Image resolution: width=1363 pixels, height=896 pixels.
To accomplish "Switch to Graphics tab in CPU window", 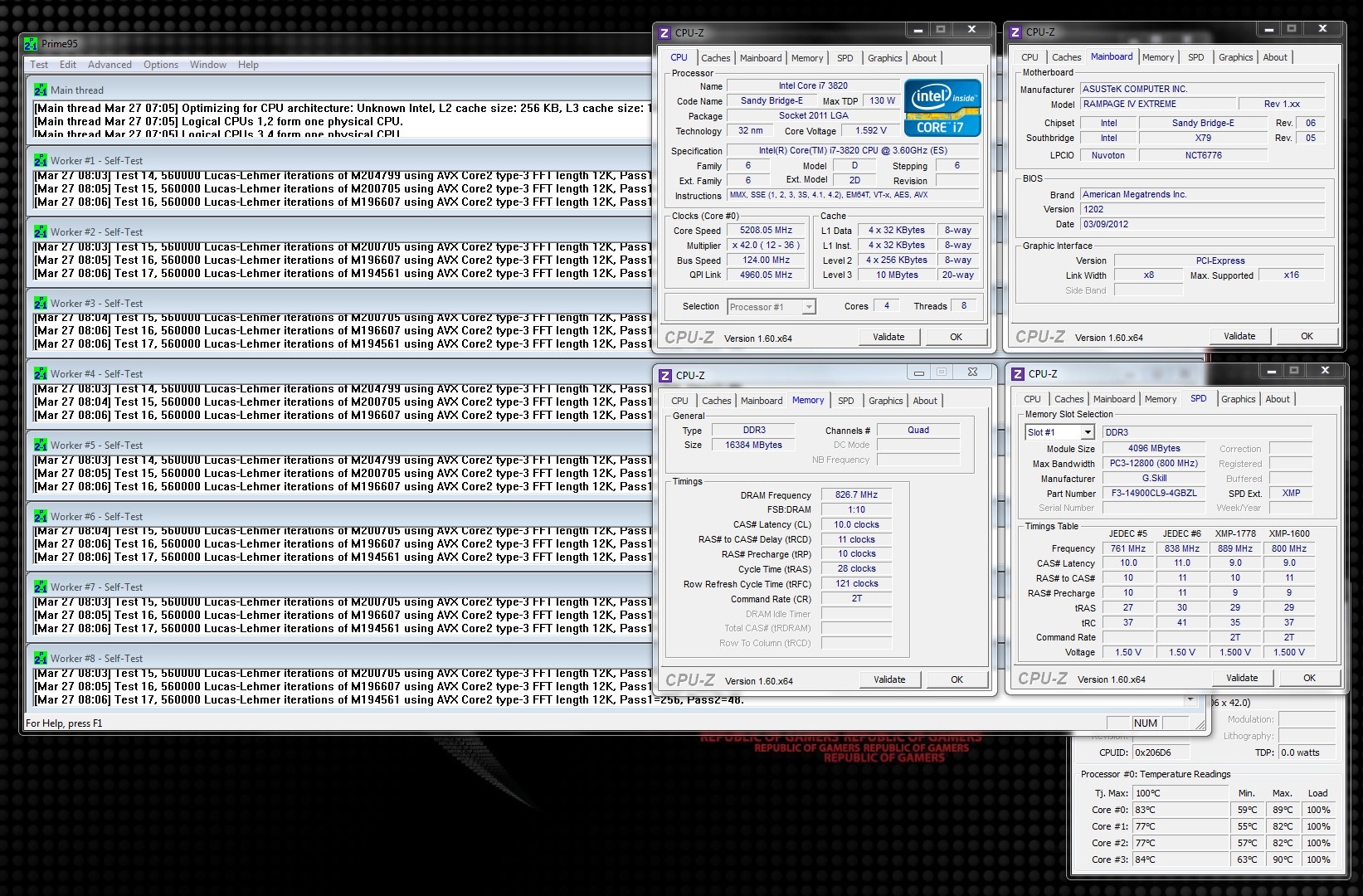I will (884, 58).
